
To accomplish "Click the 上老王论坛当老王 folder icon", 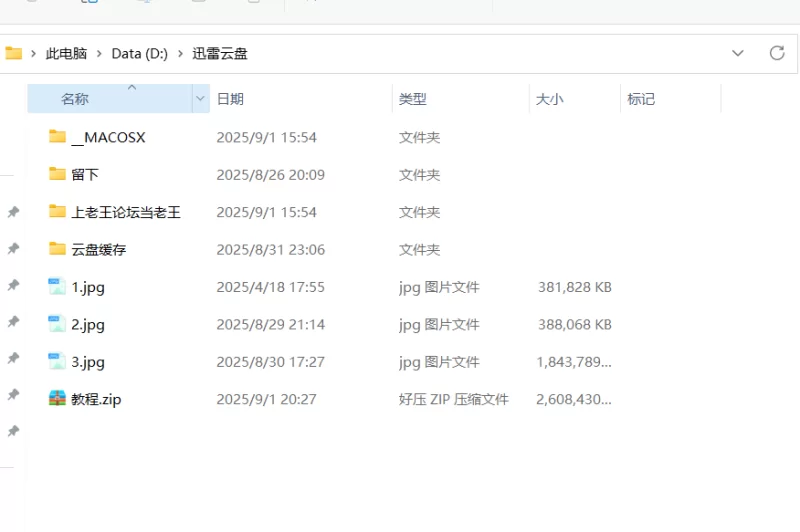I will tap(57, 211).
